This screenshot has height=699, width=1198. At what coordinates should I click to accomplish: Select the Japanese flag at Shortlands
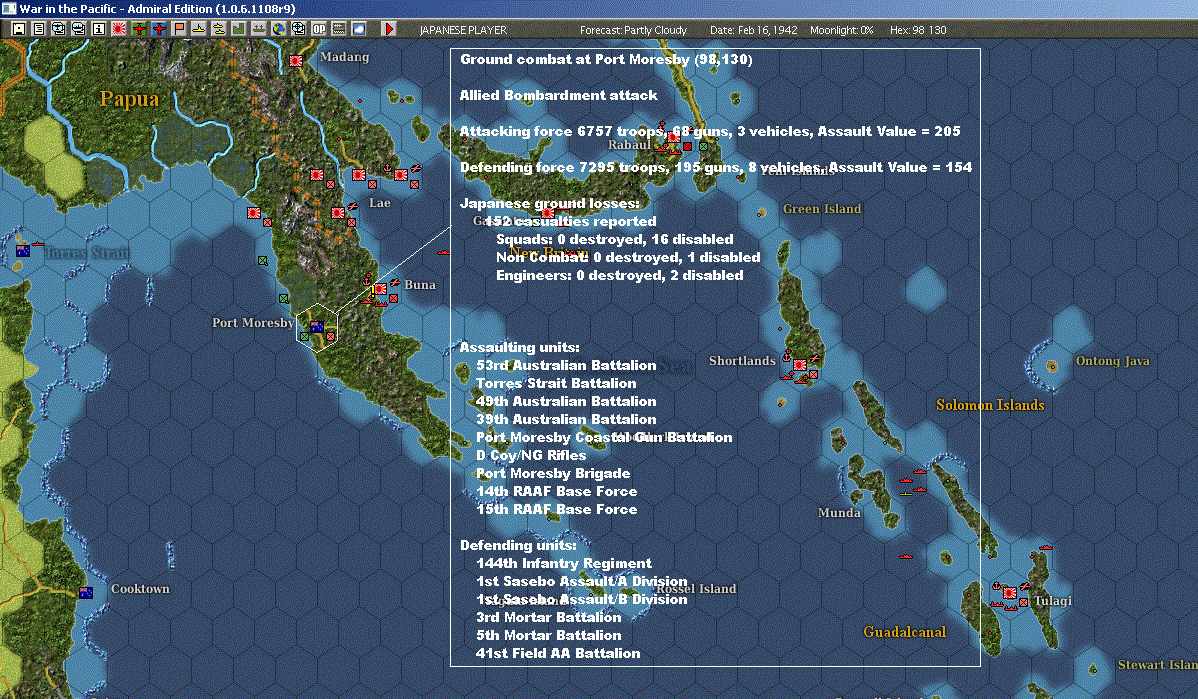(800, 365)
